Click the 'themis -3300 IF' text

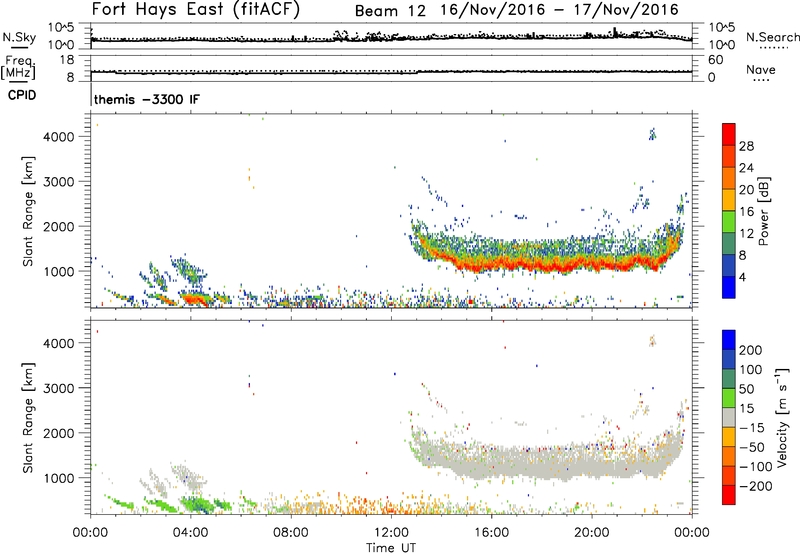[x=147, y=99]
